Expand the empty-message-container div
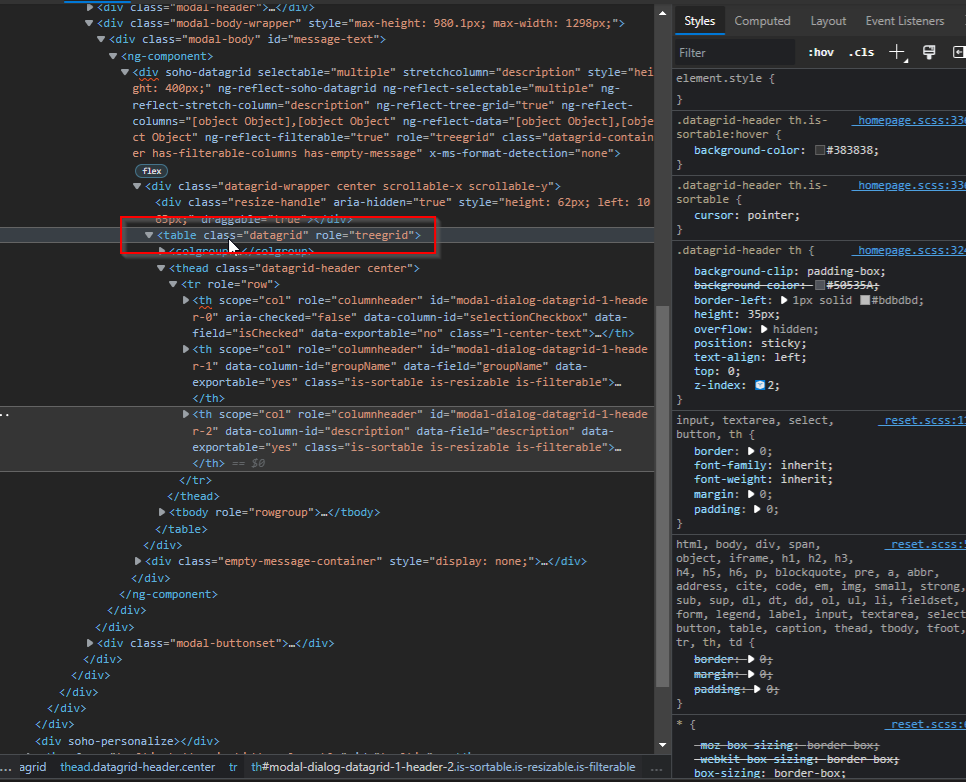Viewport: 966px width, 782px height. [137, 561]
